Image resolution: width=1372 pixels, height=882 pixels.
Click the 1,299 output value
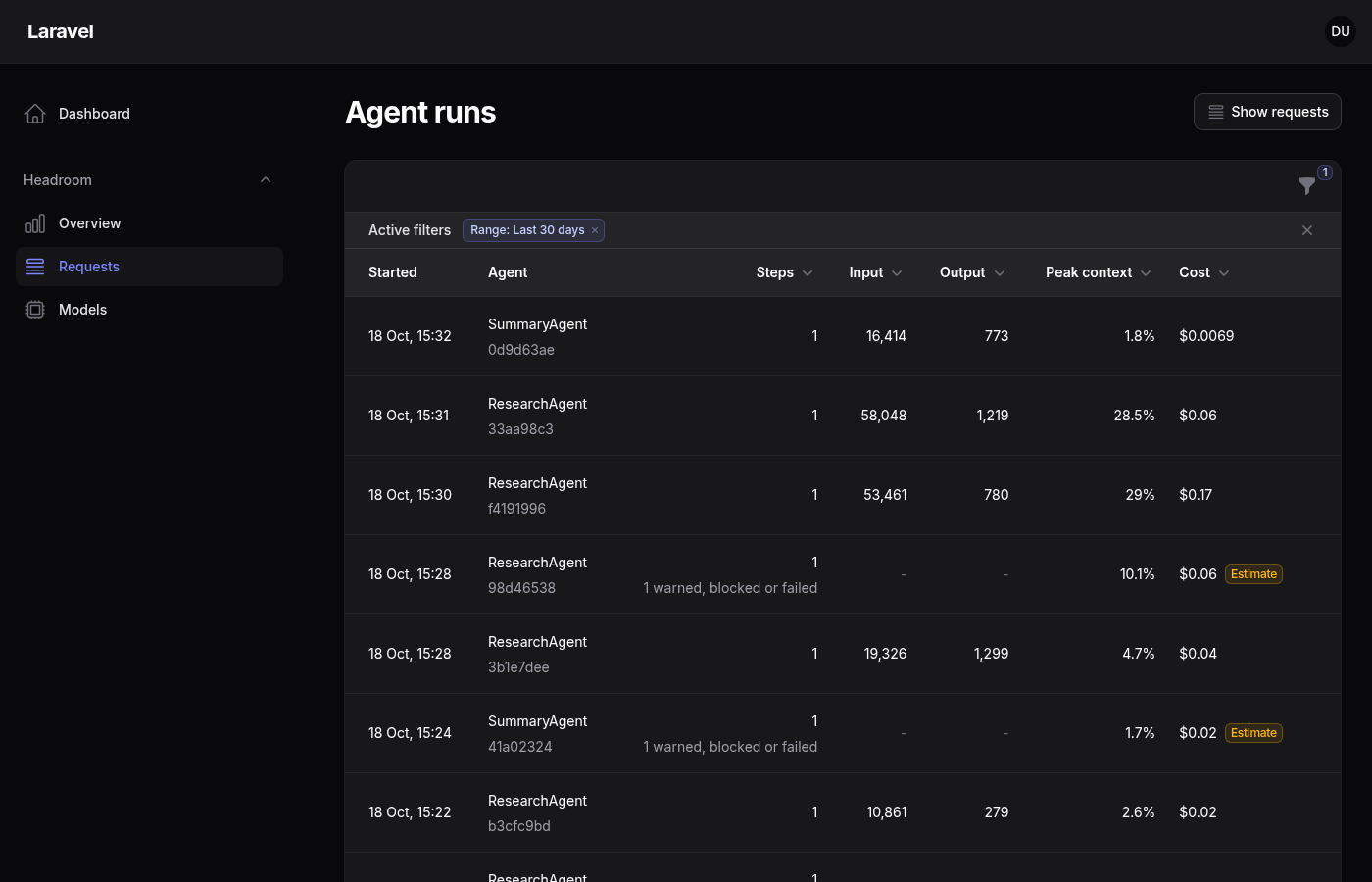991,654
